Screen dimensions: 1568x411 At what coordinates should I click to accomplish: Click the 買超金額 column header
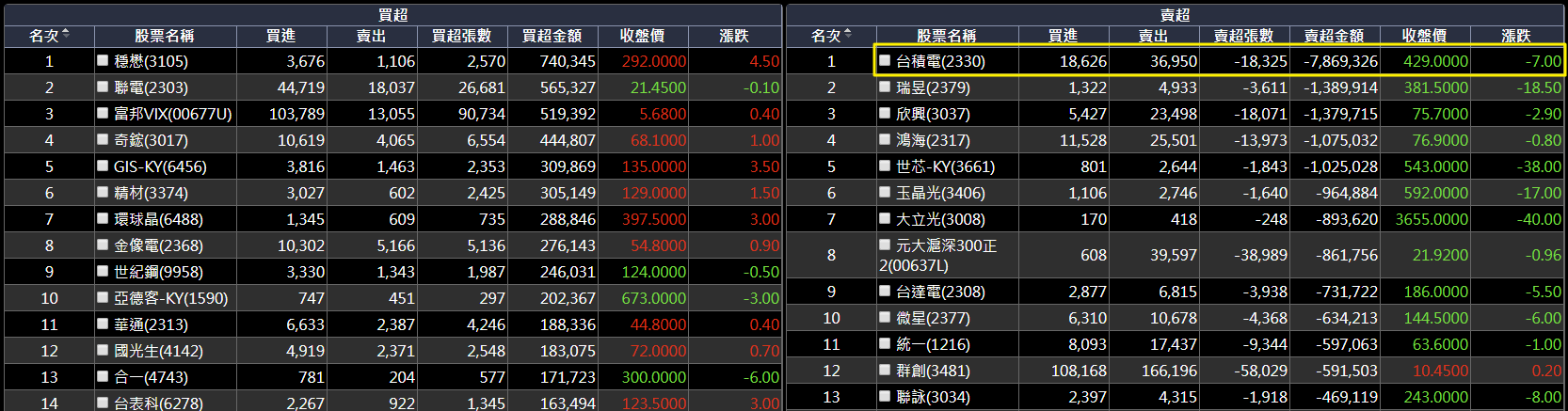(552, 36)
